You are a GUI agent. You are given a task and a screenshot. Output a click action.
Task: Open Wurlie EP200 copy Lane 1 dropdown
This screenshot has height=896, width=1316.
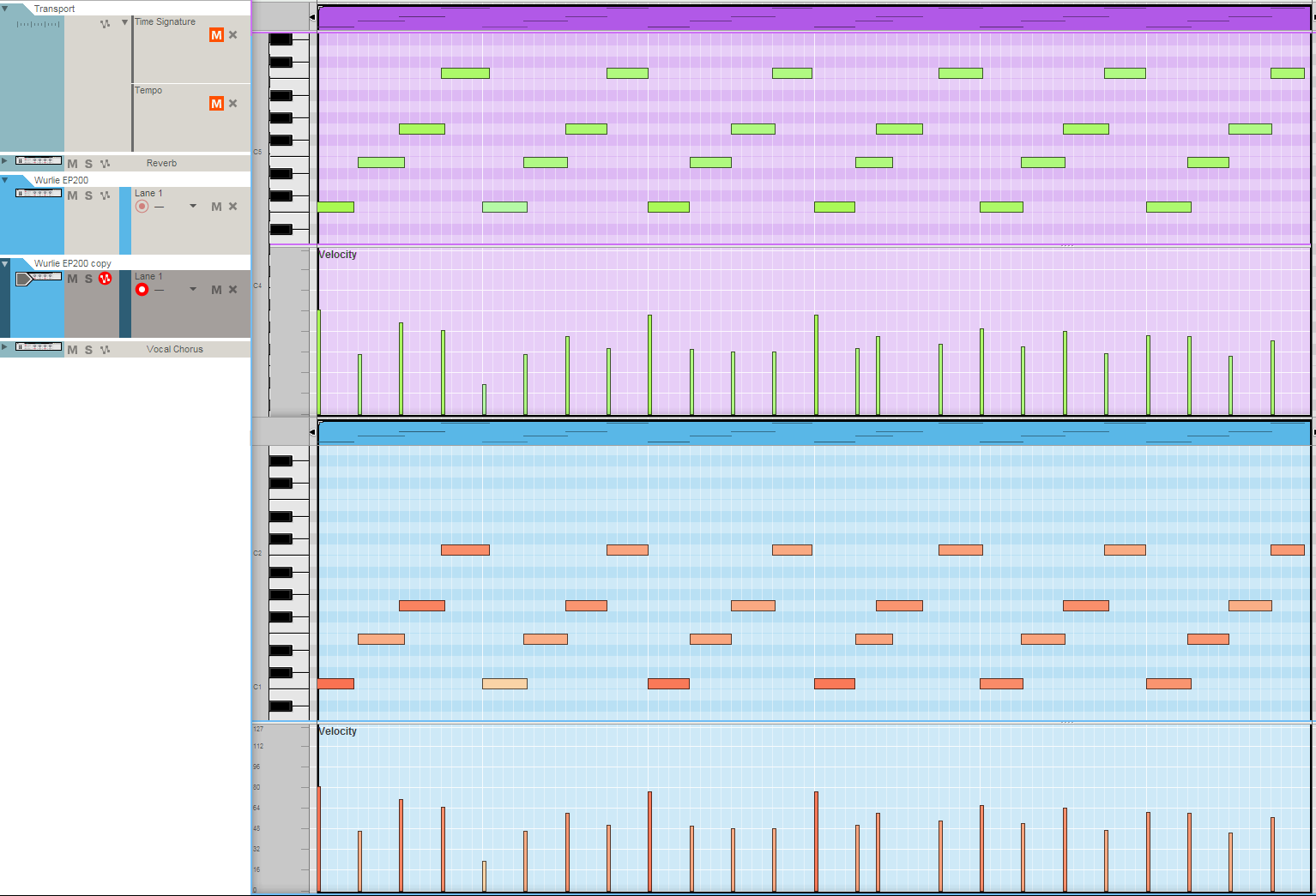click(193, 289)
